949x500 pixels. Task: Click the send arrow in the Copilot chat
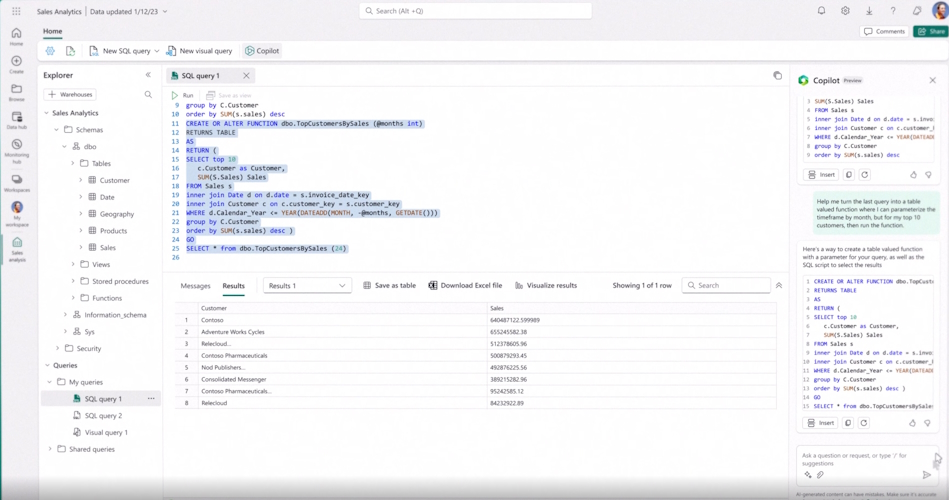tap(927, 475)
